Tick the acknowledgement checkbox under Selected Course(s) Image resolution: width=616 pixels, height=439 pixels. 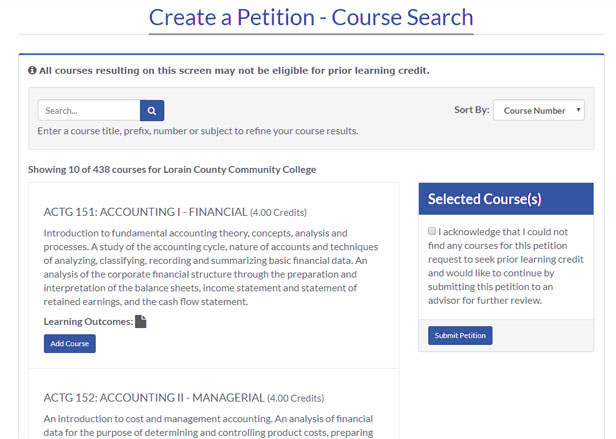pos(432,231)
